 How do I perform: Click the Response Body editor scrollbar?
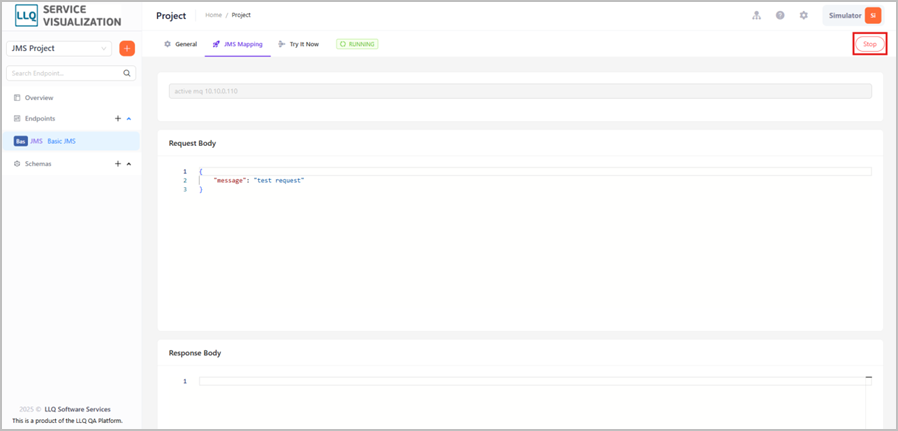click(869, 401)
